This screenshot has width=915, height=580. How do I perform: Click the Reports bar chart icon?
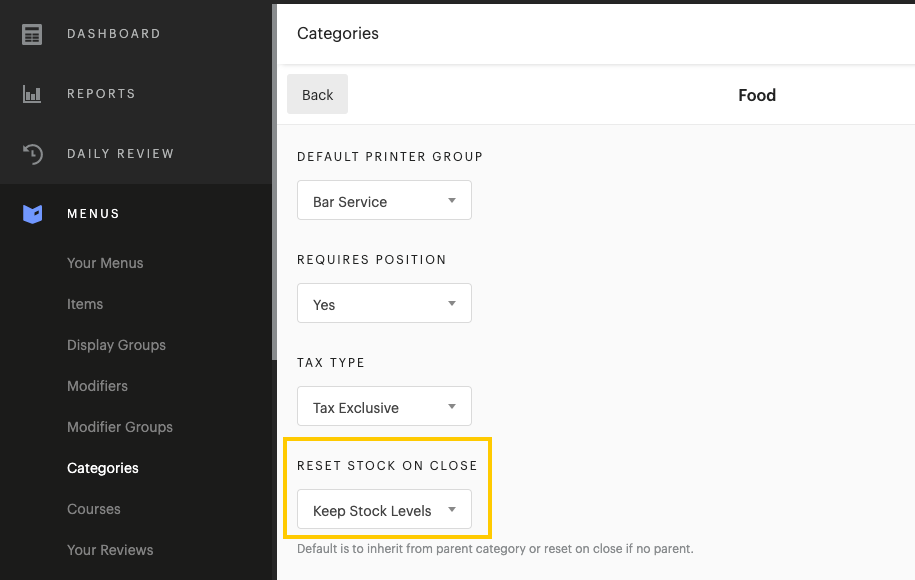33,94
